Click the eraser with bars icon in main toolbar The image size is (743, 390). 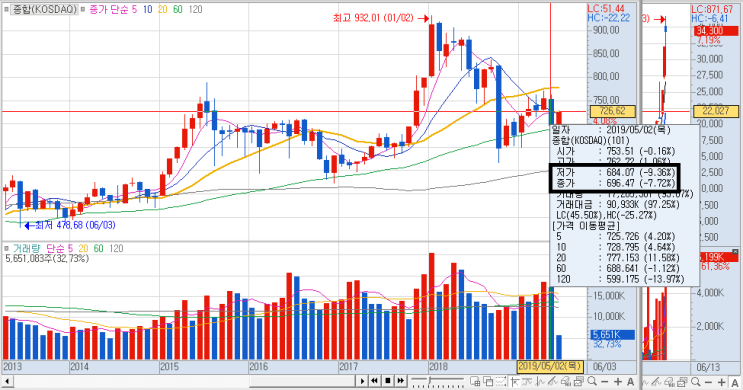click(565, 381)
